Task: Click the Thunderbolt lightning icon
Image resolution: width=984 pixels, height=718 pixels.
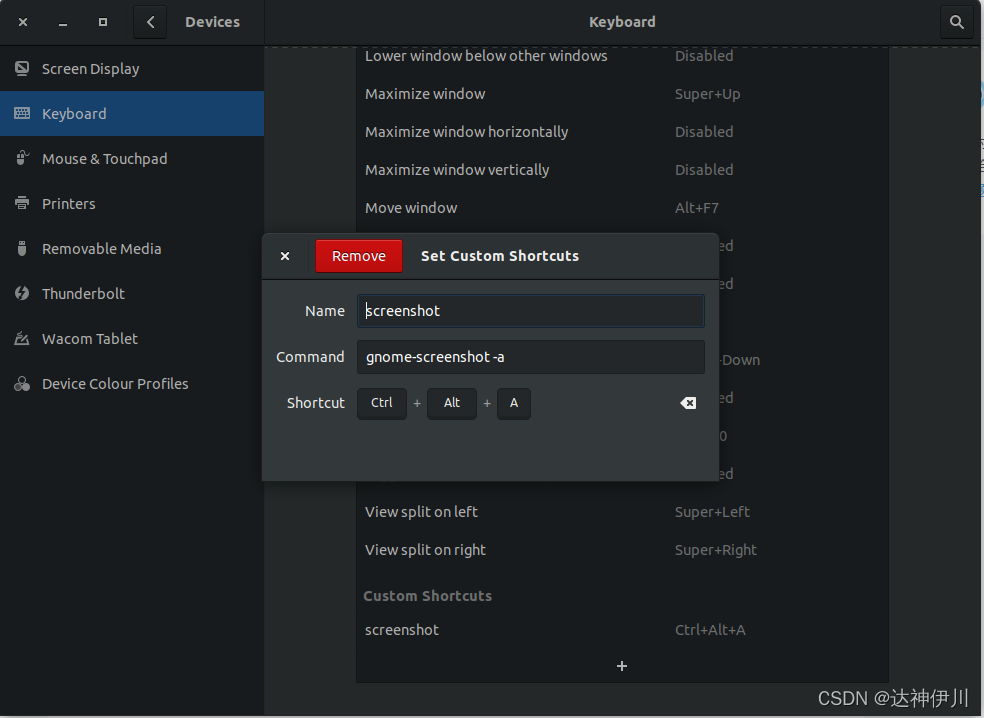Action: 22,293
